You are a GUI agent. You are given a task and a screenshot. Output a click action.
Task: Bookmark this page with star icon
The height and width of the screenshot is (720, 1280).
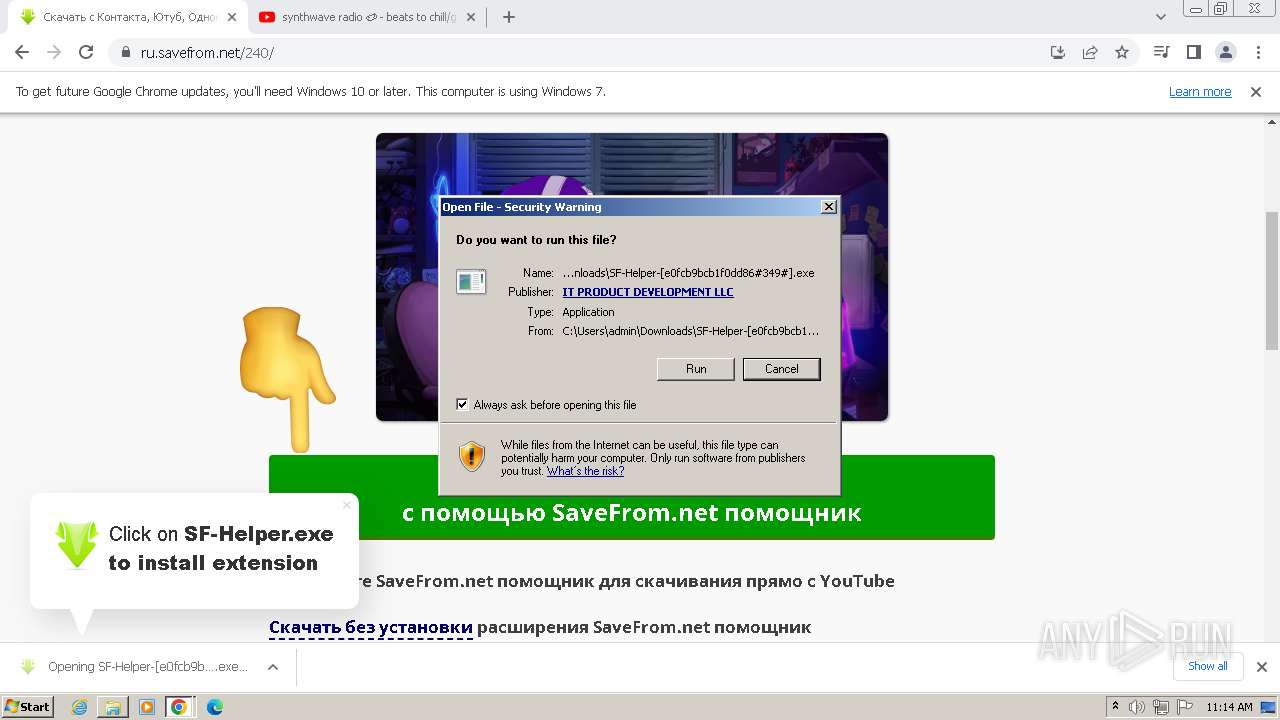point(1122,52)
